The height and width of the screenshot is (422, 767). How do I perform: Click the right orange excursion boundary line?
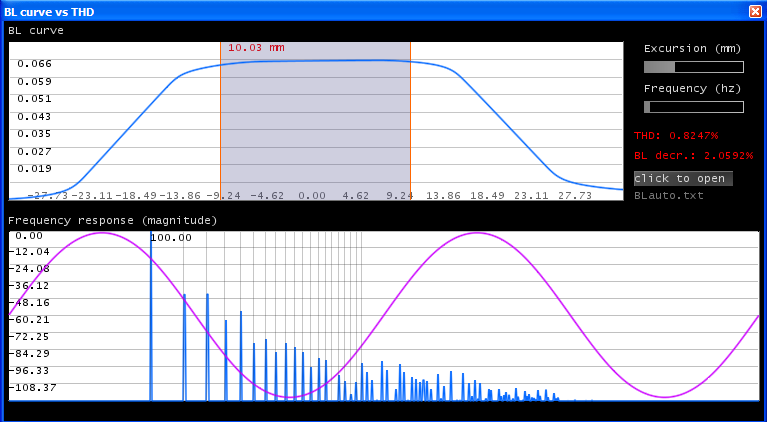click(x=410, y=121)
